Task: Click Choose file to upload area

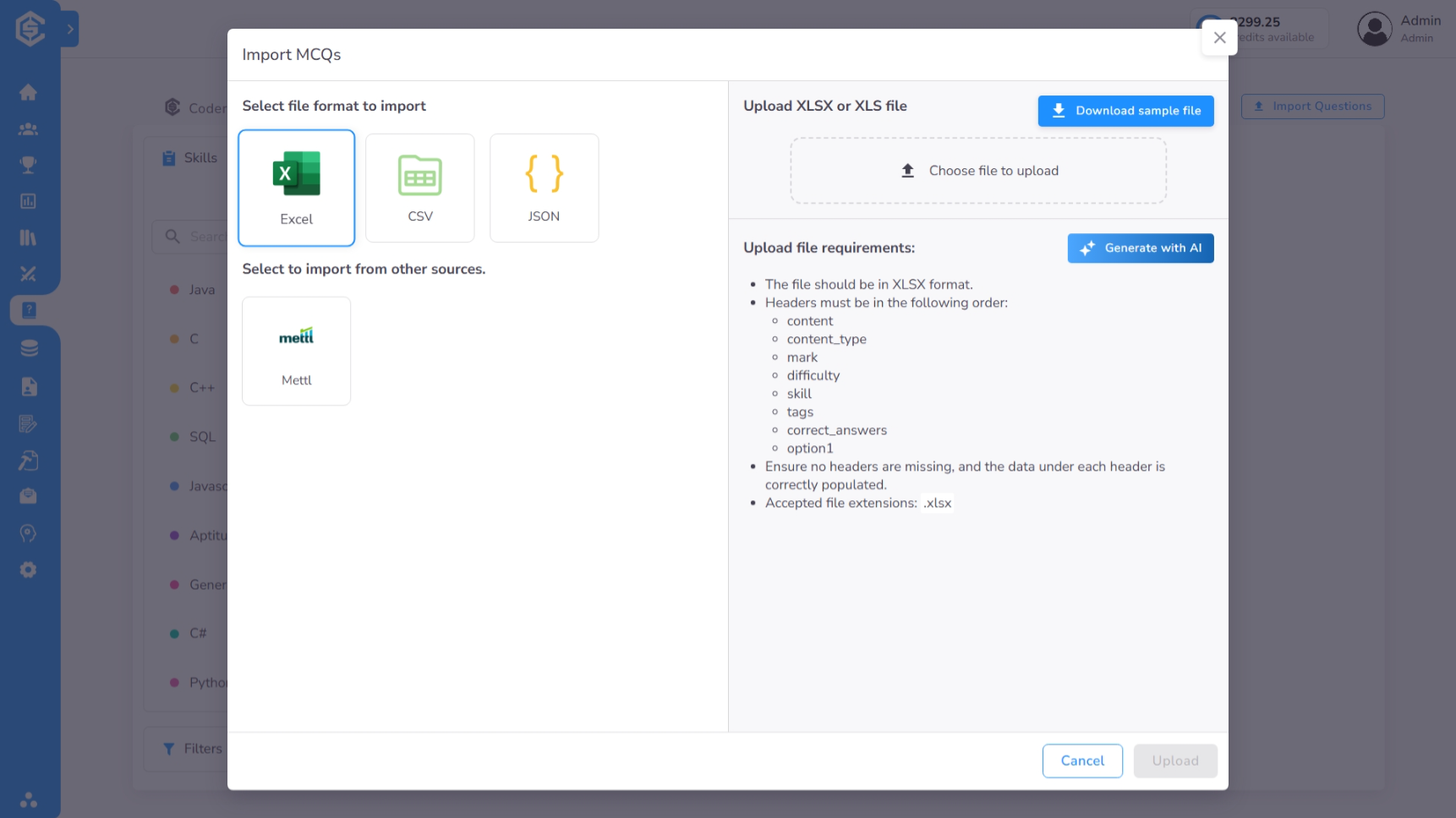Action: tap(978, 171)
